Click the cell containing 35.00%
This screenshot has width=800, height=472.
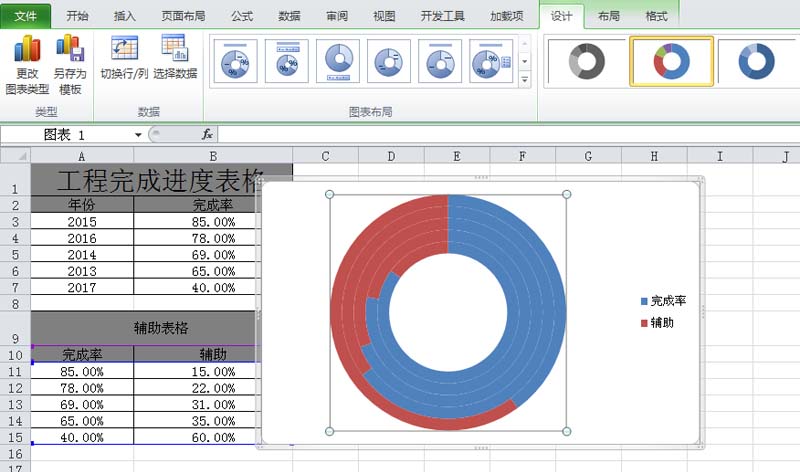[x=197, y=420]
